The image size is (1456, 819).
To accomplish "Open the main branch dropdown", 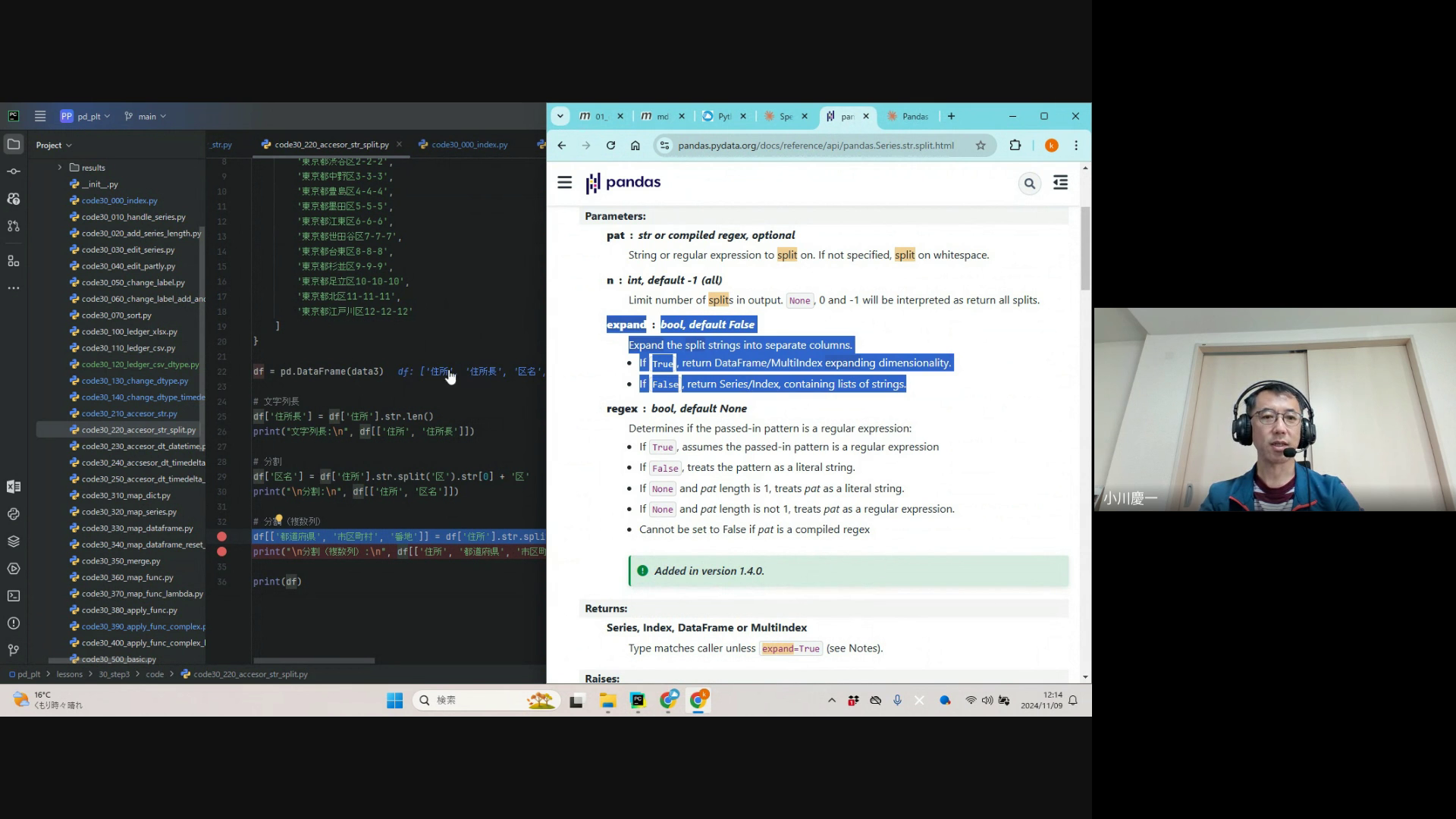I will click(x=146, y=116).
